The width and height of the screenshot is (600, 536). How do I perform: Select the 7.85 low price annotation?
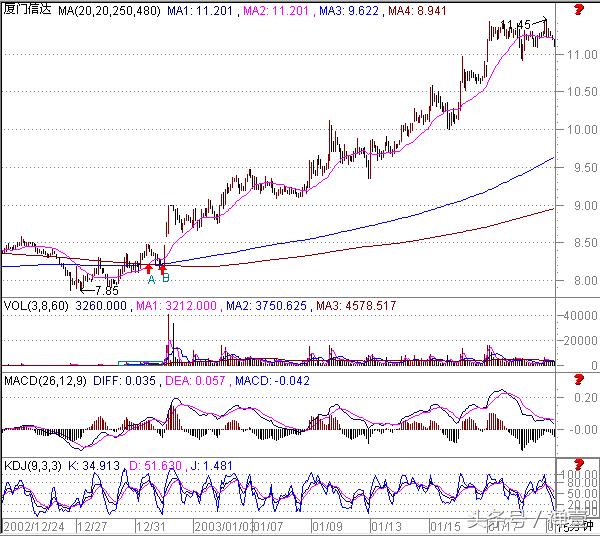click(93, 291)
